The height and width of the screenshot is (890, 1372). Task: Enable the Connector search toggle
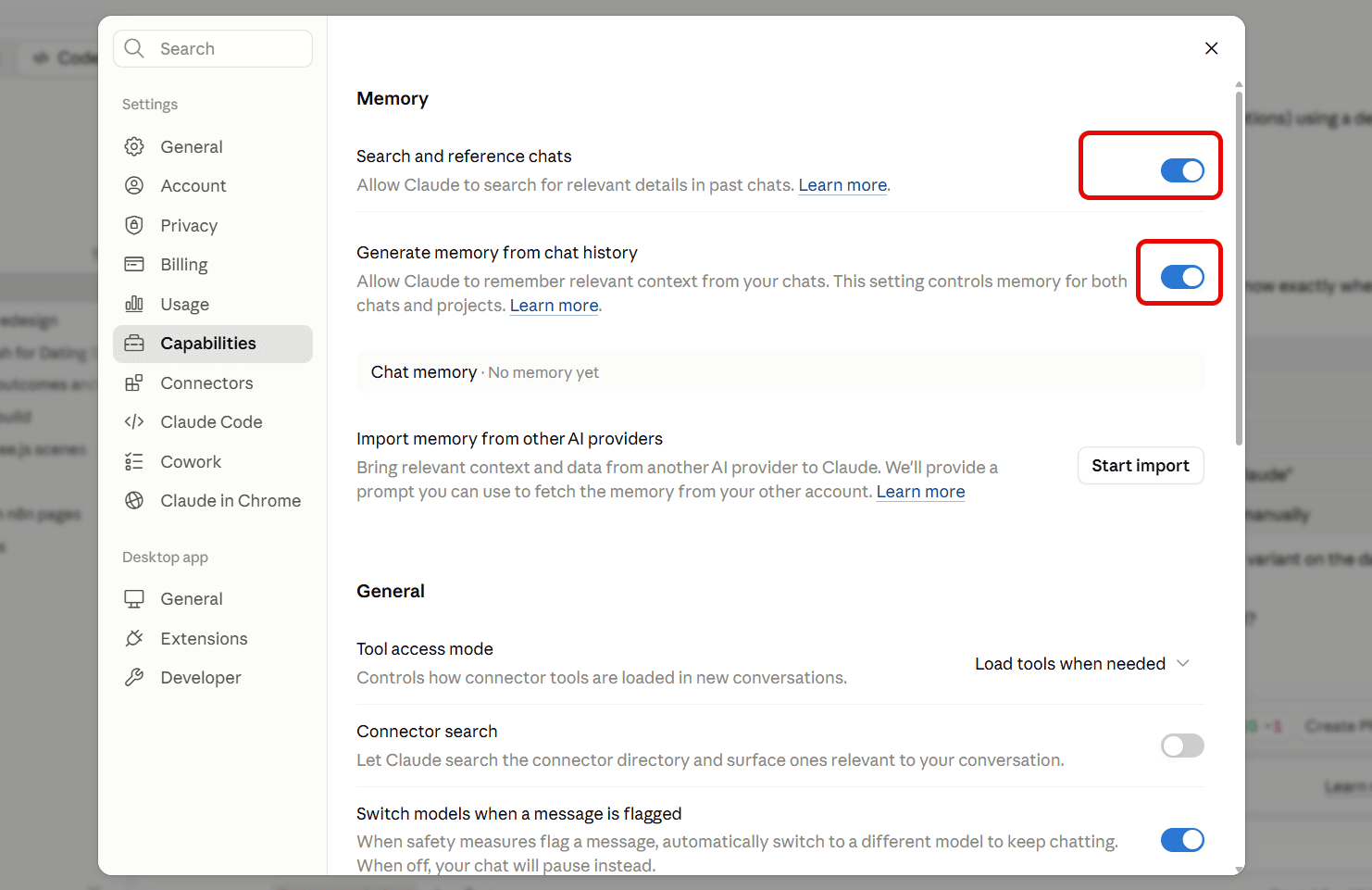[1182, 746]
